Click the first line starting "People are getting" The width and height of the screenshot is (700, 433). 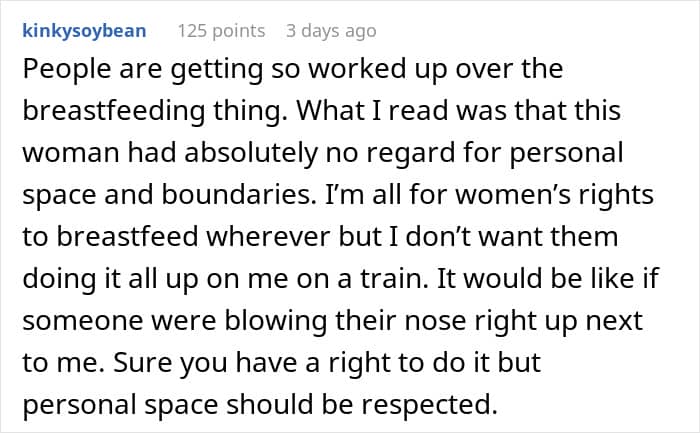(x=292, y=70)
